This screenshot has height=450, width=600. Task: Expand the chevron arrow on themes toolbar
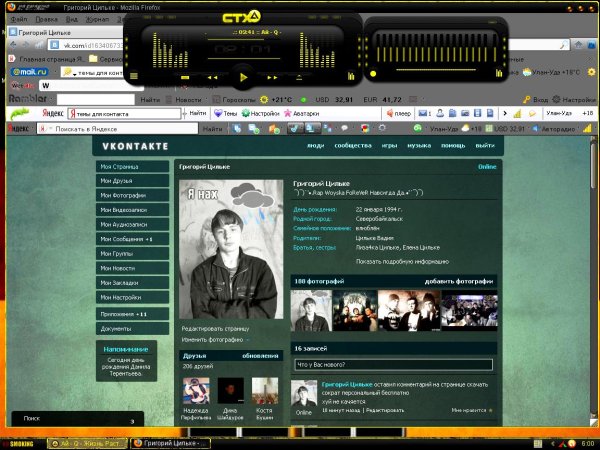505,113
